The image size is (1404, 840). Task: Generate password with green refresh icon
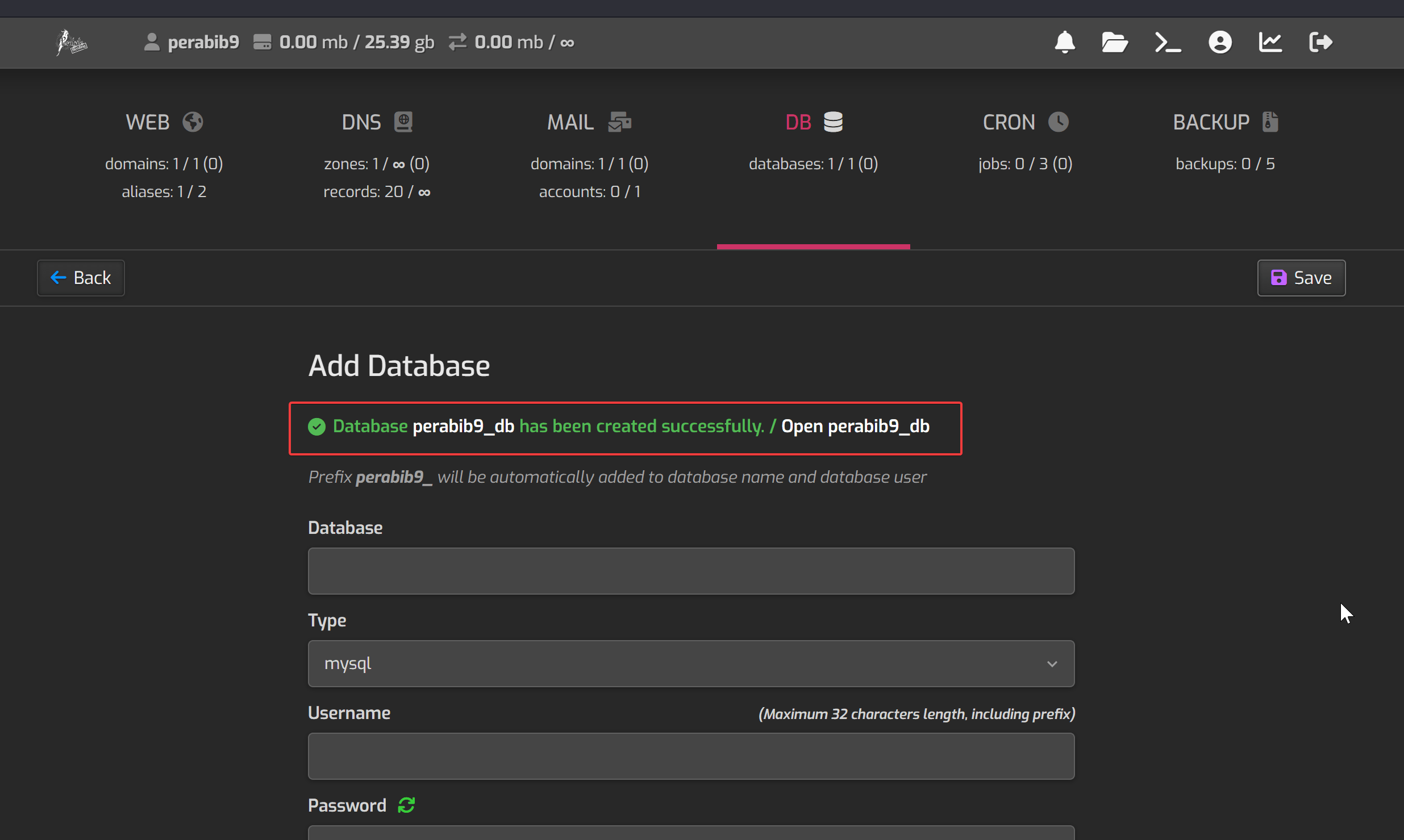point(406,805)
